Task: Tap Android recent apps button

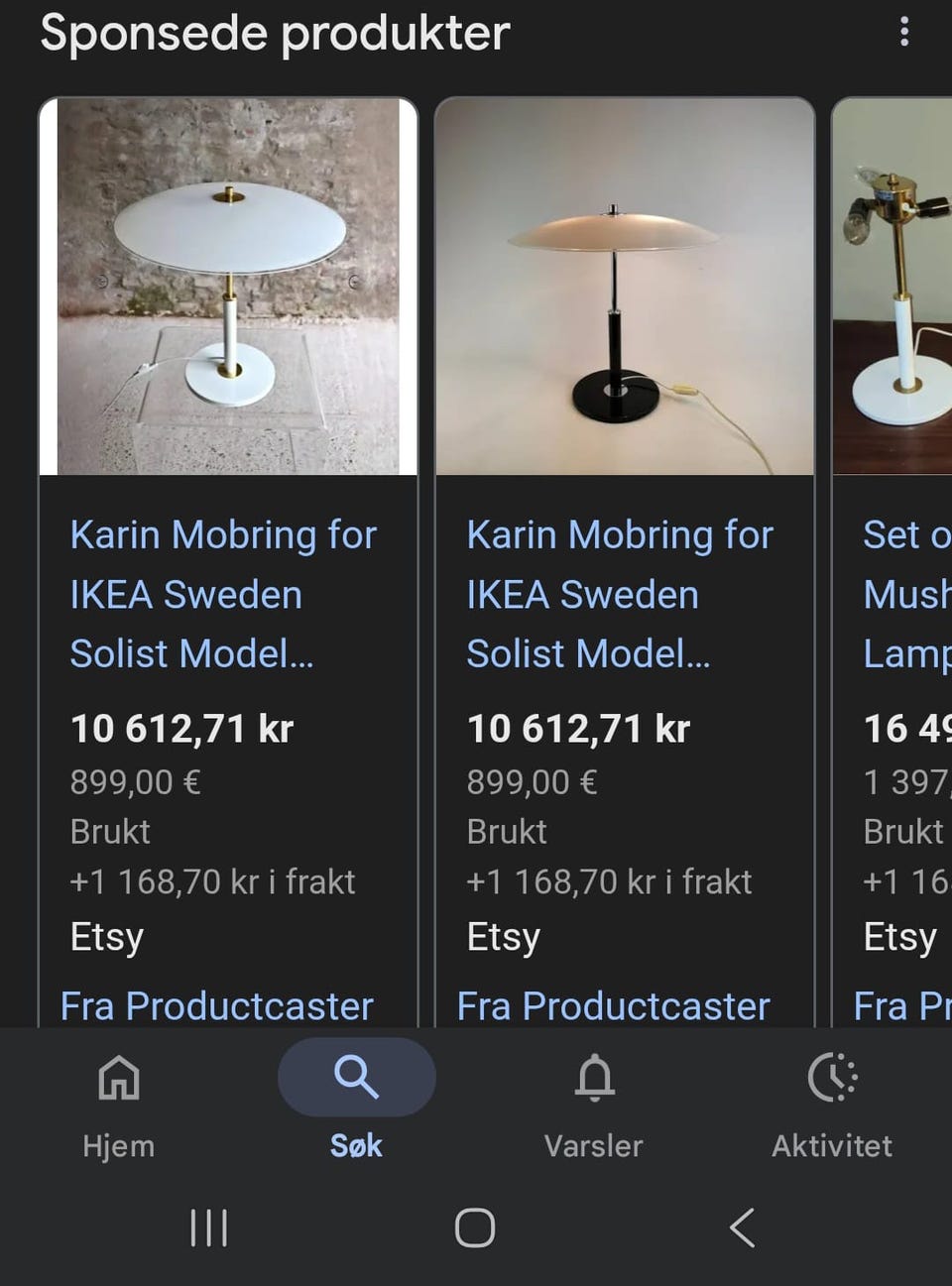Action: [208, 1228]
